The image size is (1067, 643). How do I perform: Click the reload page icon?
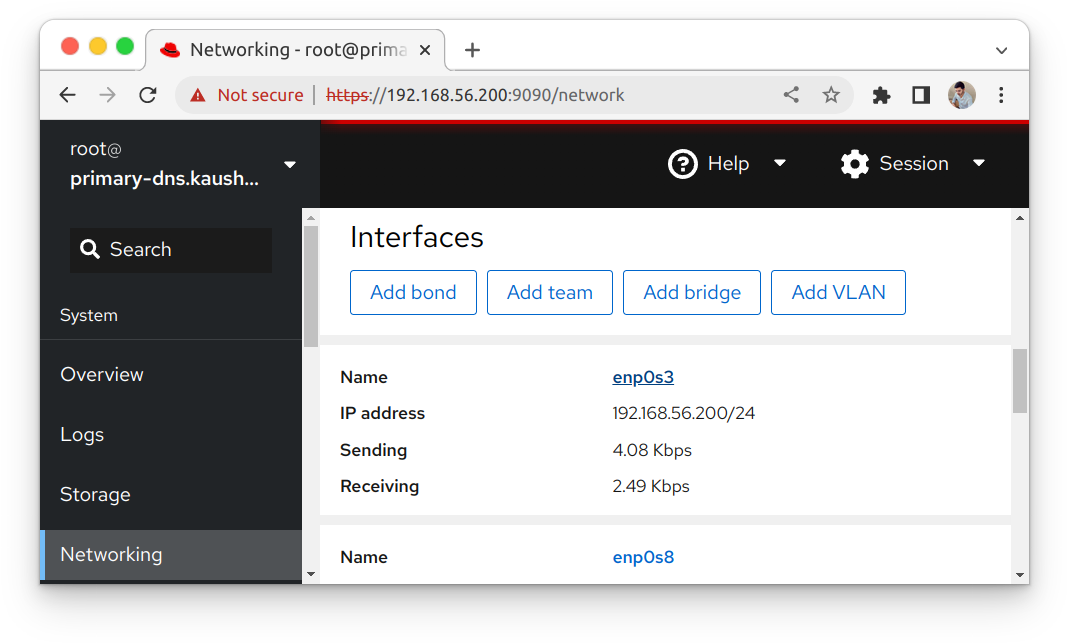pos(147,94)
